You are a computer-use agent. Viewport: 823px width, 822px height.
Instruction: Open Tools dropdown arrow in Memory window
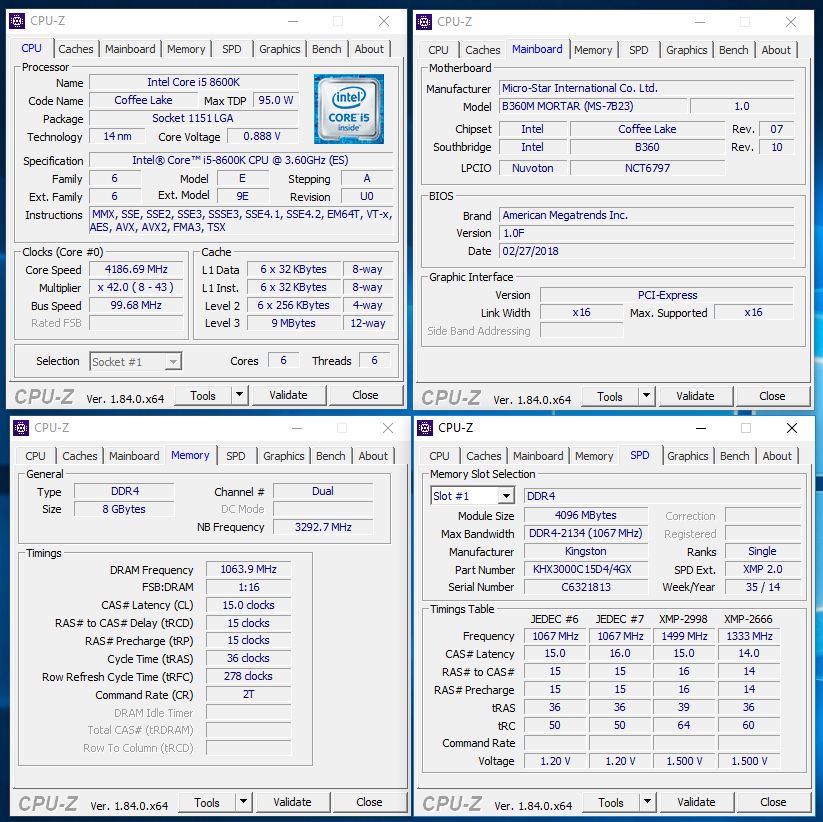click(244, 802)
